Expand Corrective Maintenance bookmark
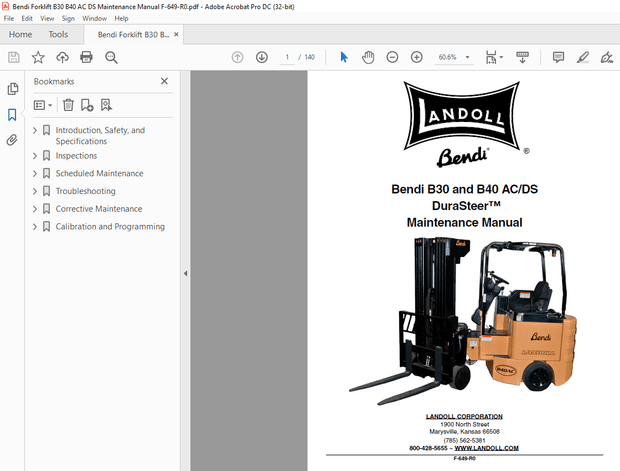This screenshot has height=471, width=620. pyautogui.click(x=35, y=209)
